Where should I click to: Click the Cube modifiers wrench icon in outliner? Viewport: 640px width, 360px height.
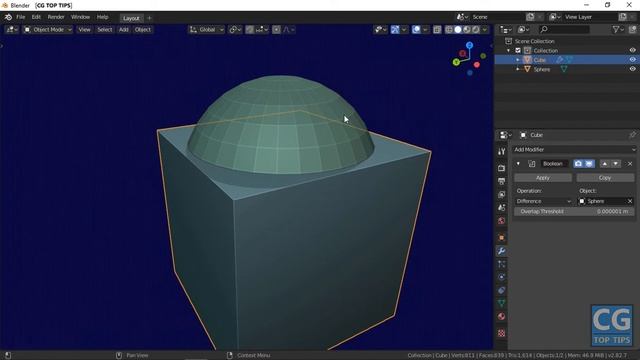pos(560,60)
